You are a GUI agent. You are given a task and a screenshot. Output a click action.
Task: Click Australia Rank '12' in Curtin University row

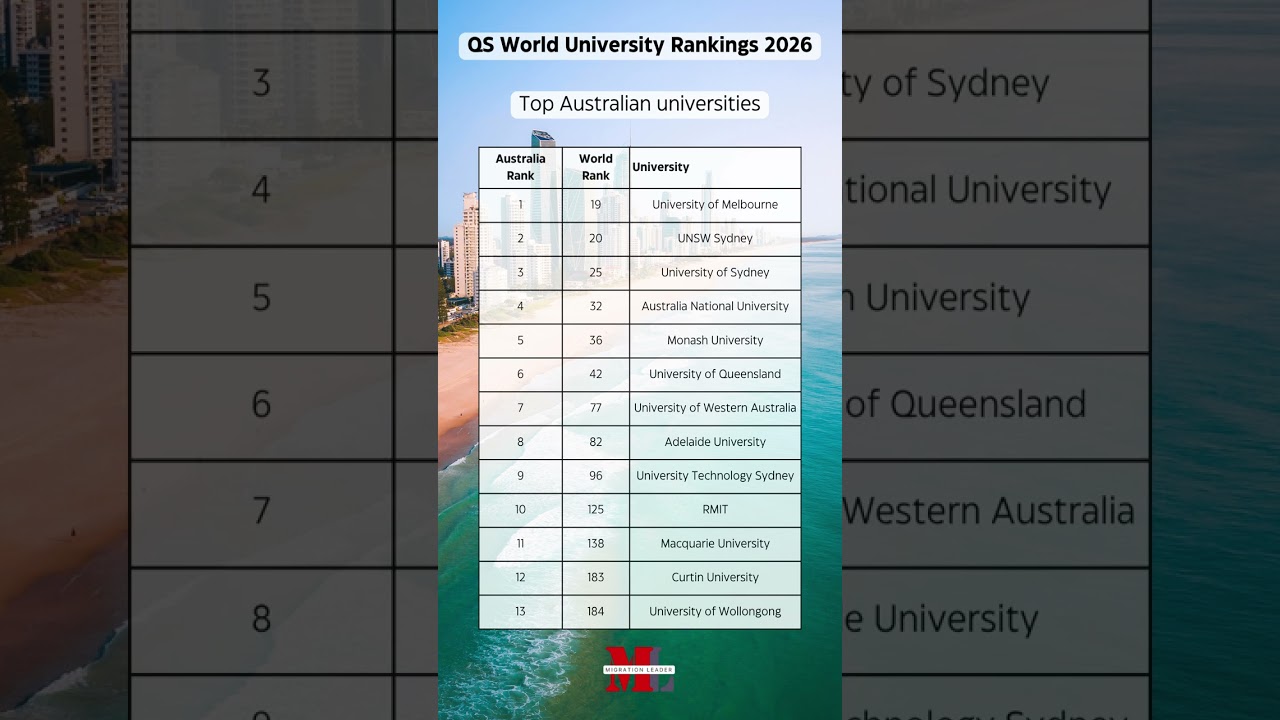(520, 578)
